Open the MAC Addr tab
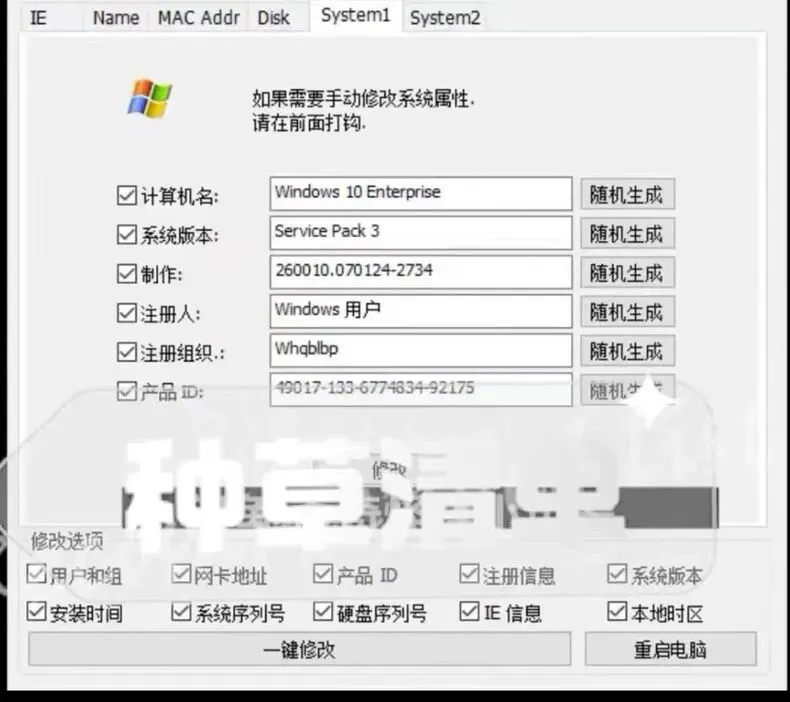This screenshot has width=790, height=702. pos(199,18)
